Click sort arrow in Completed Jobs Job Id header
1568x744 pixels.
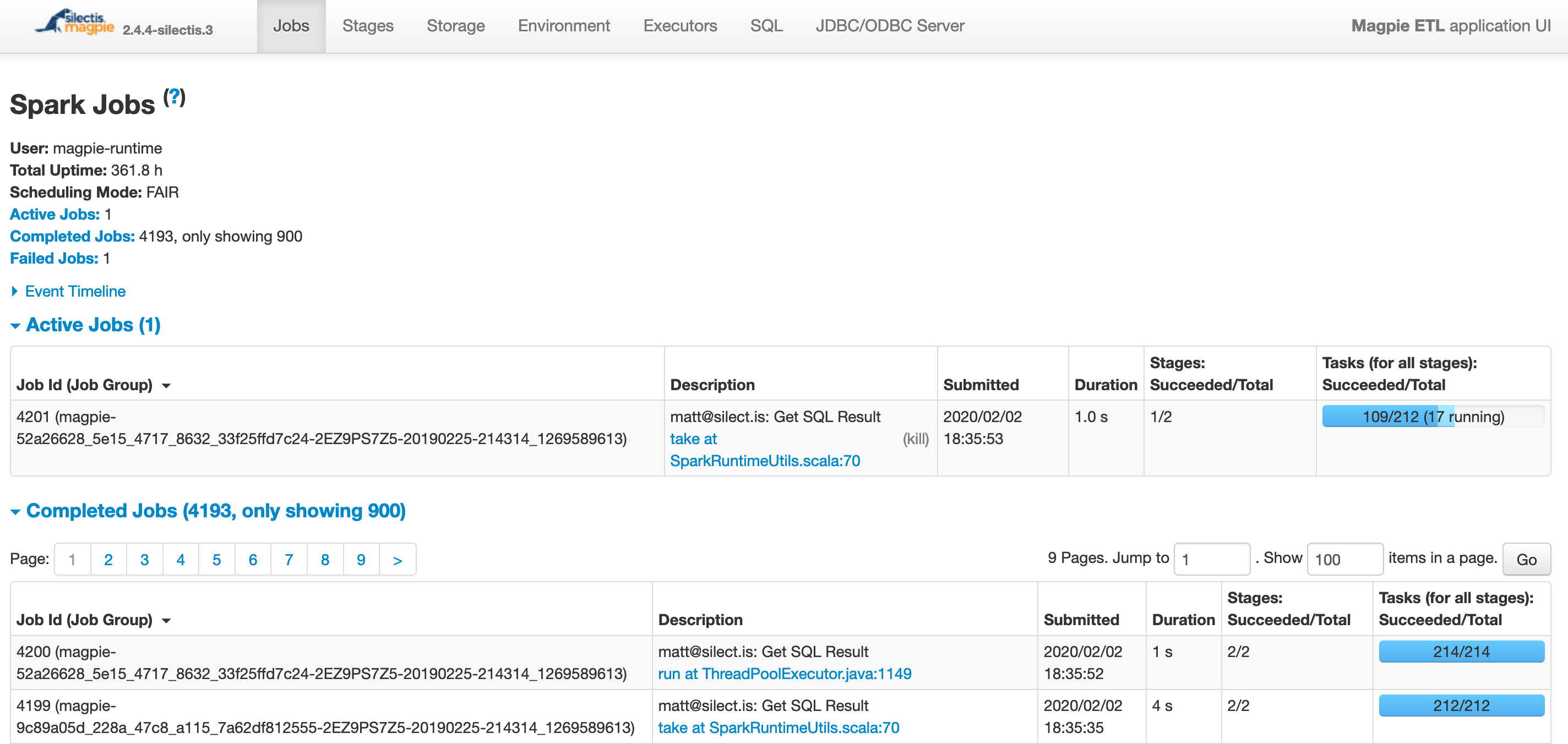166,621
